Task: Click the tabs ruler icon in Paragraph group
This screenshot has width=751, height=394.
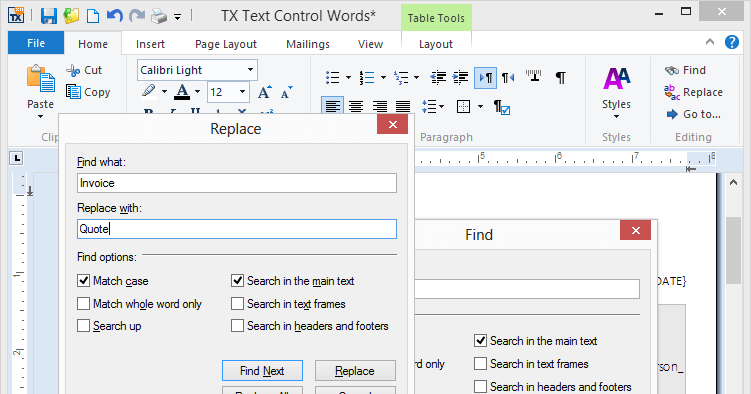Action: coord(533,77)
